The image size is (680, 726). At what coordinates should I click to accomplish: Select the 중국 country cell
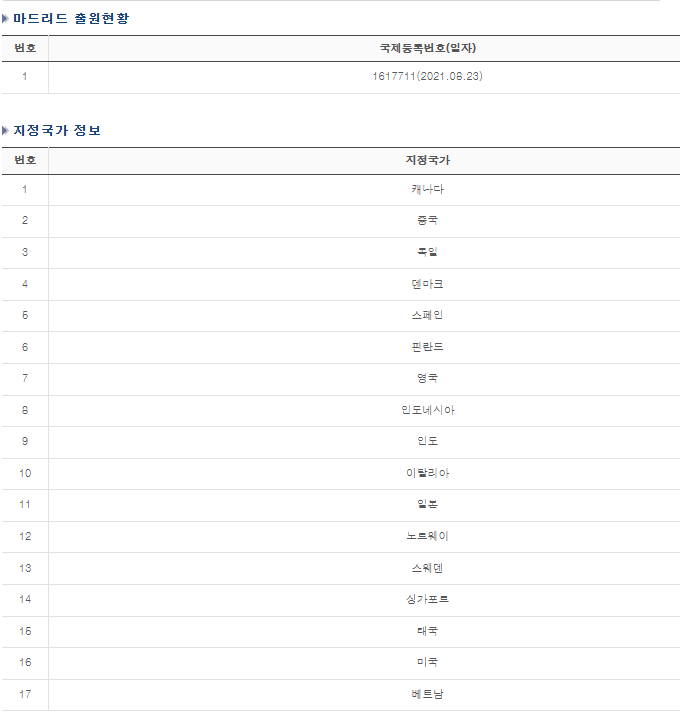click(427, 220)
